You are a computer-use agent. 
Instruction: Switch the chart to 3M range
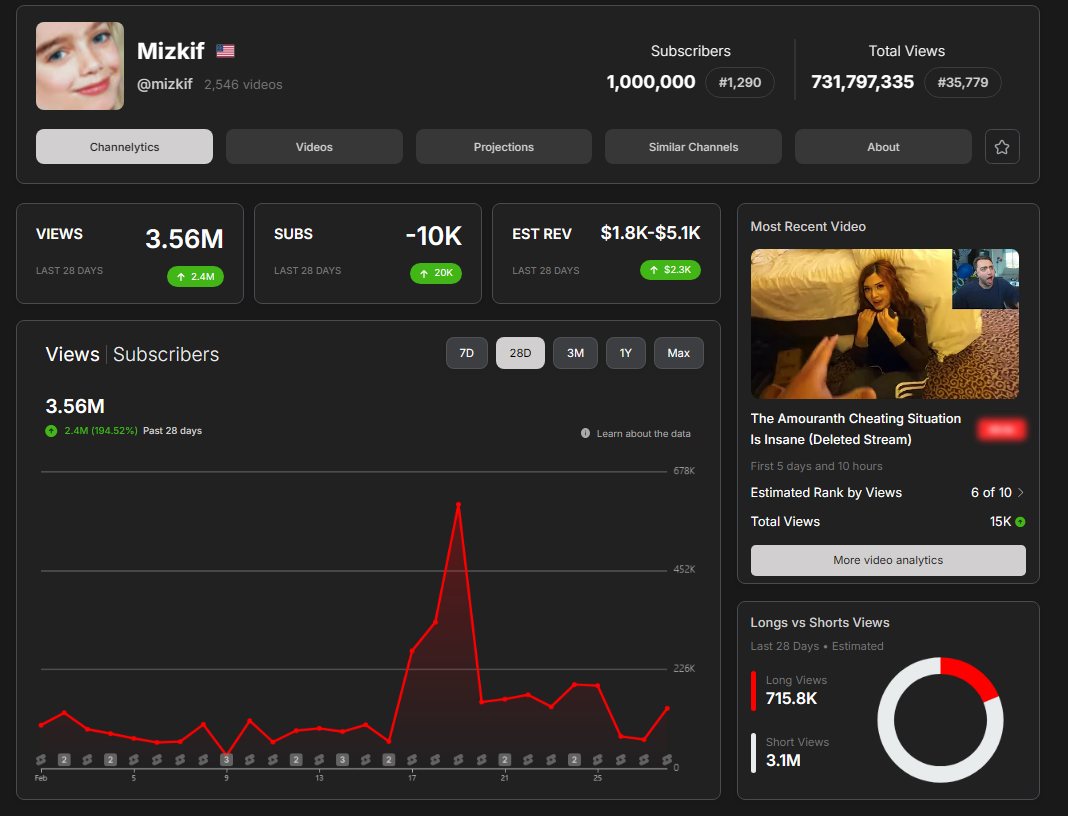click(x=576, y=353)
